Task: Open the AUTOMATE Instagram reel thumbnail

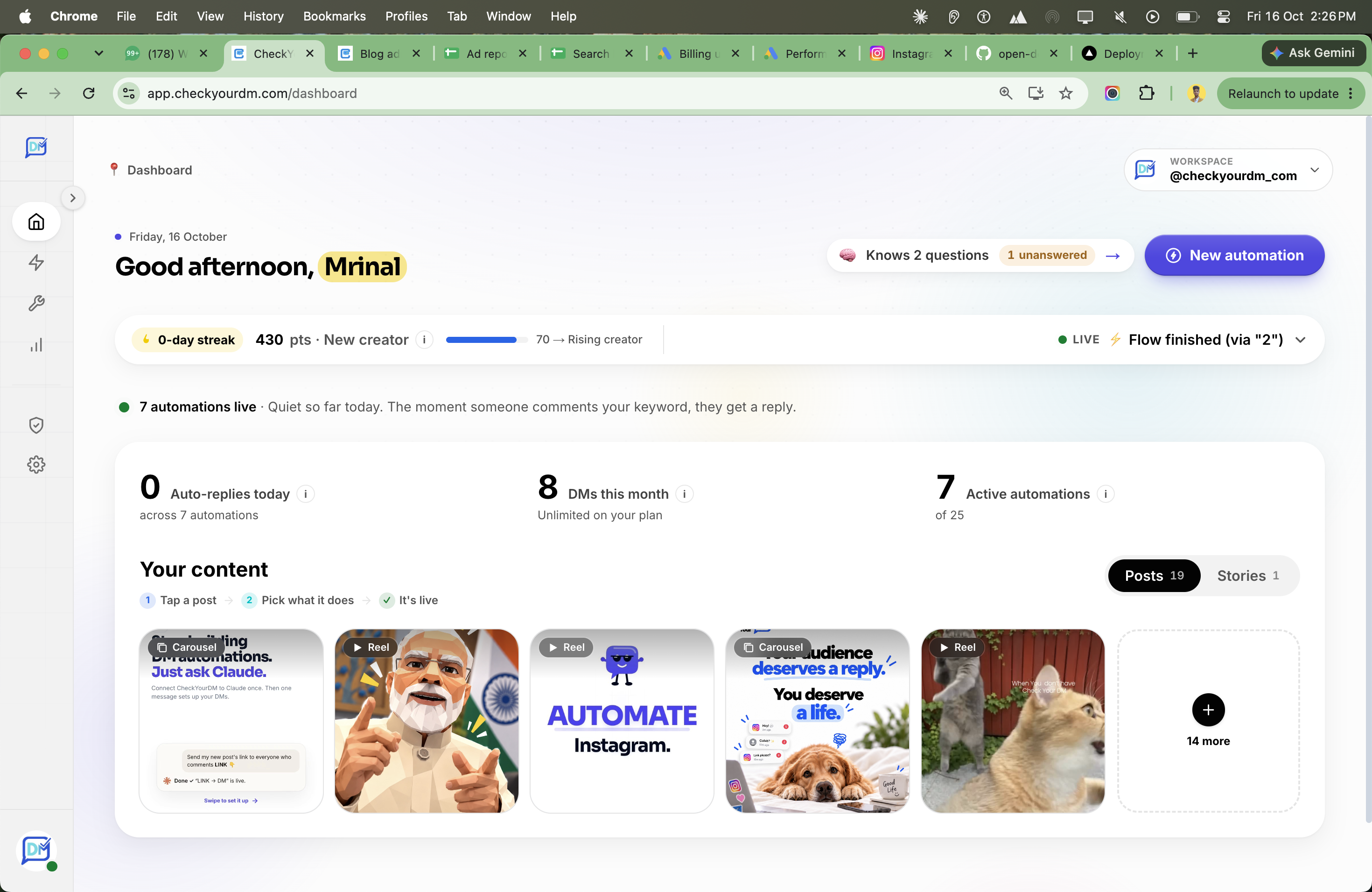Action: 622,721
